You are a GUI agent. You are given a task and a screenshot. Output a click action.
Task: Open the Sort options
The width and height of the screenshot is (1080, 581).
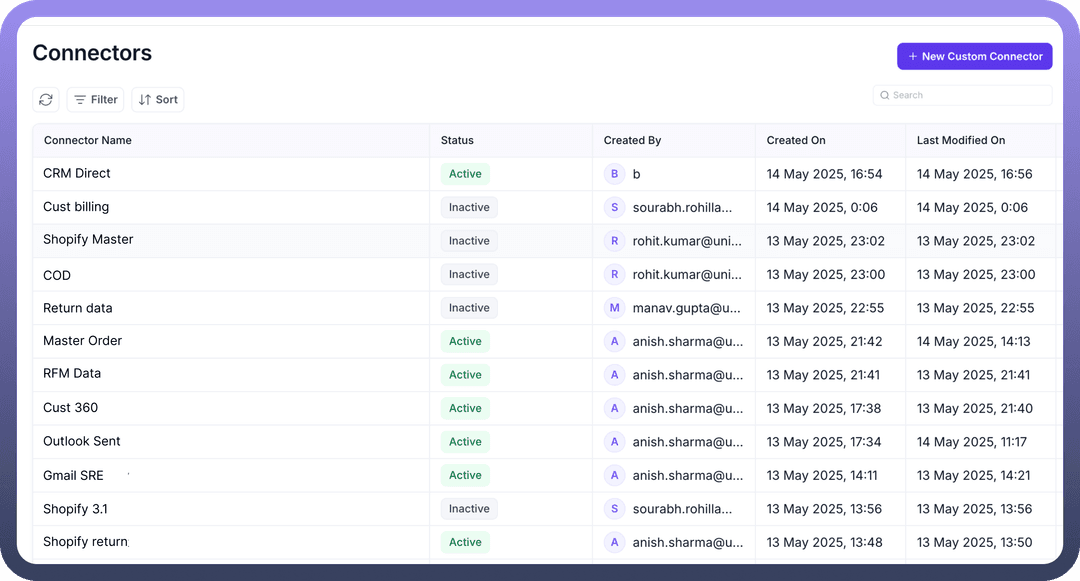point(158,100)
